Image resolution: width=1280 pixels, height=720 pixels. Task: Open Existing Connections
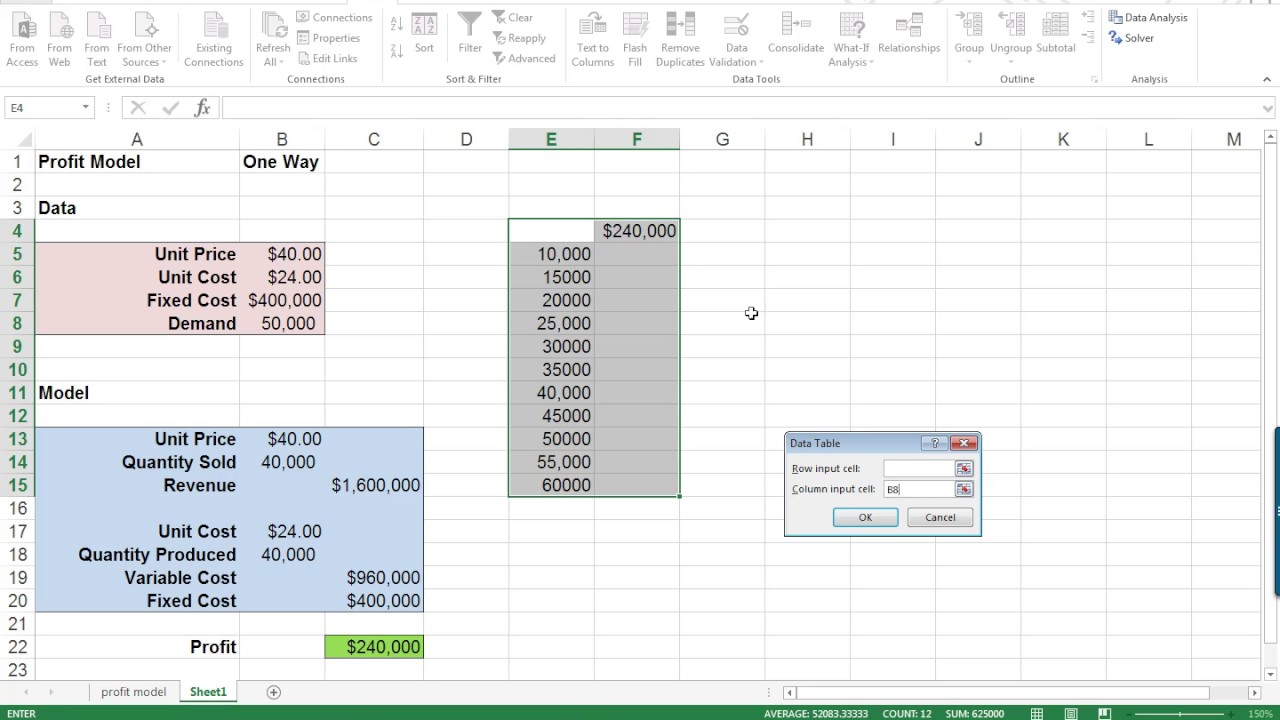pyautogui.click(x=213, y=40)
